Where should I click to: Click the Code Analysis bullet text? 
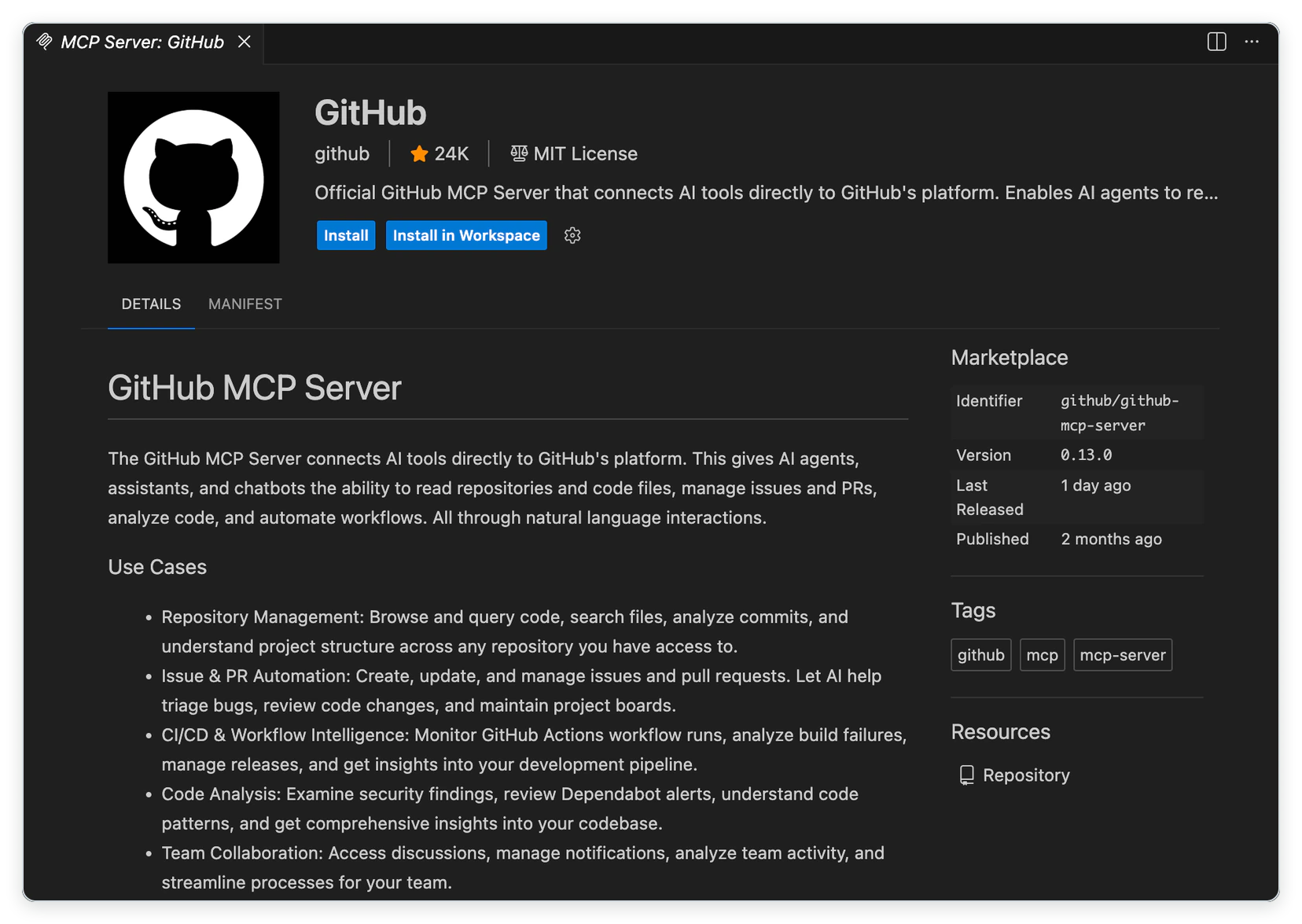509,808
